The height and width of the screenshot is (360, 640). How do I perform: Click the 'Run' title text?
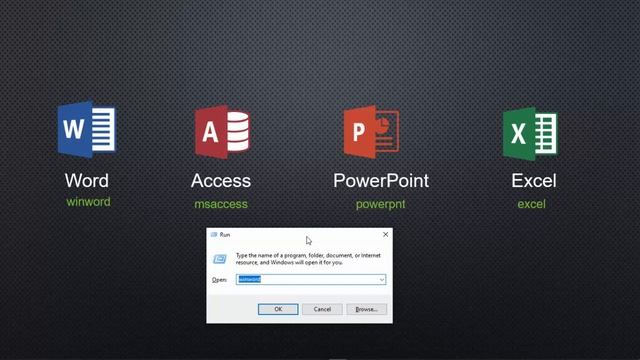(x=225, y=235)
